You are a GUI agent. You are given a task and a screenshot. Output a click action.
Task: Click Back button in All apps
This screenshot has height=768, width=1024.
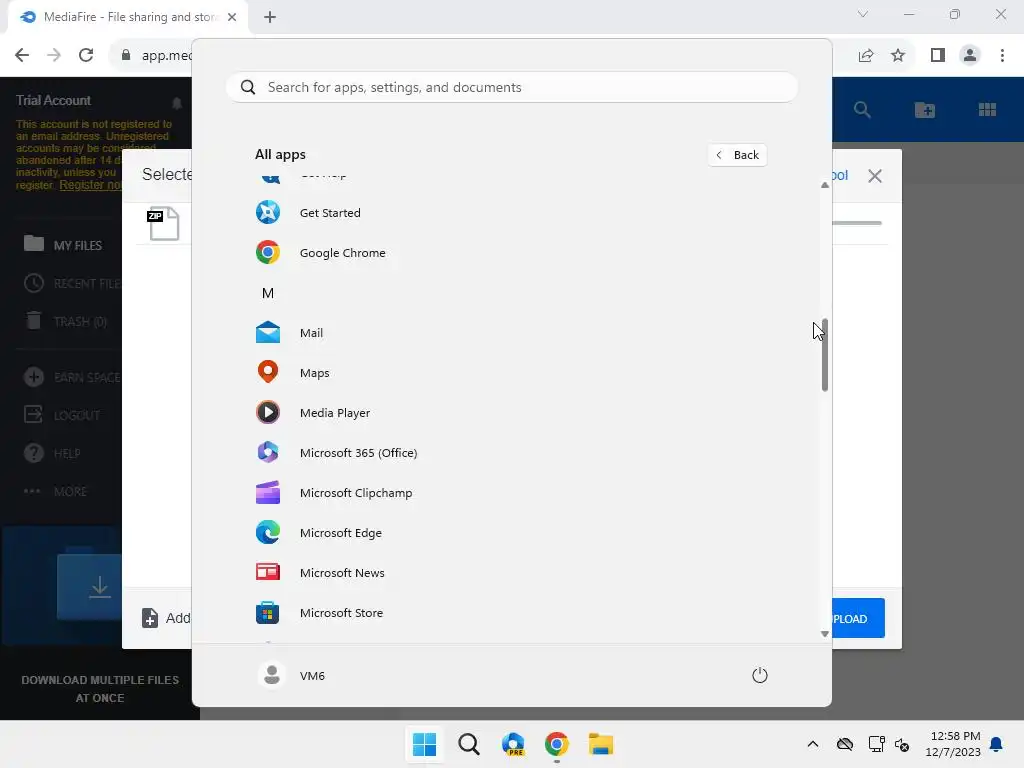[737, 155]
